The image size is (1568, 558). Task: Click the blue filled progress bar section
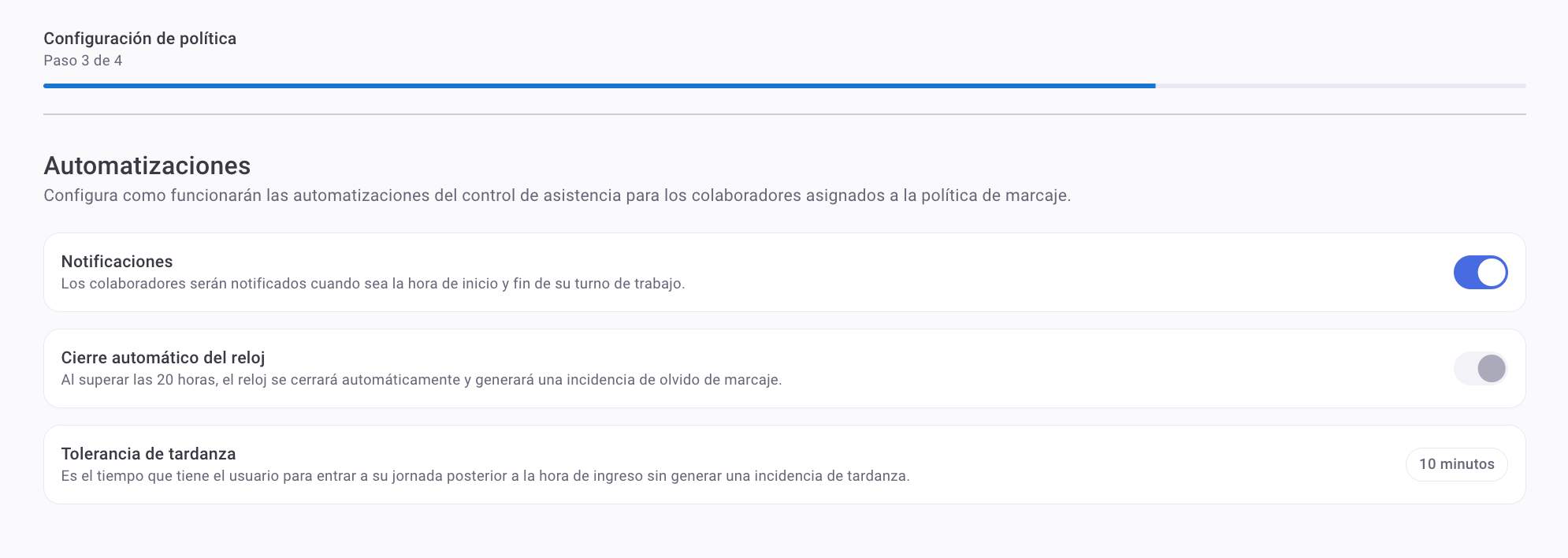[x=599, y=85]
